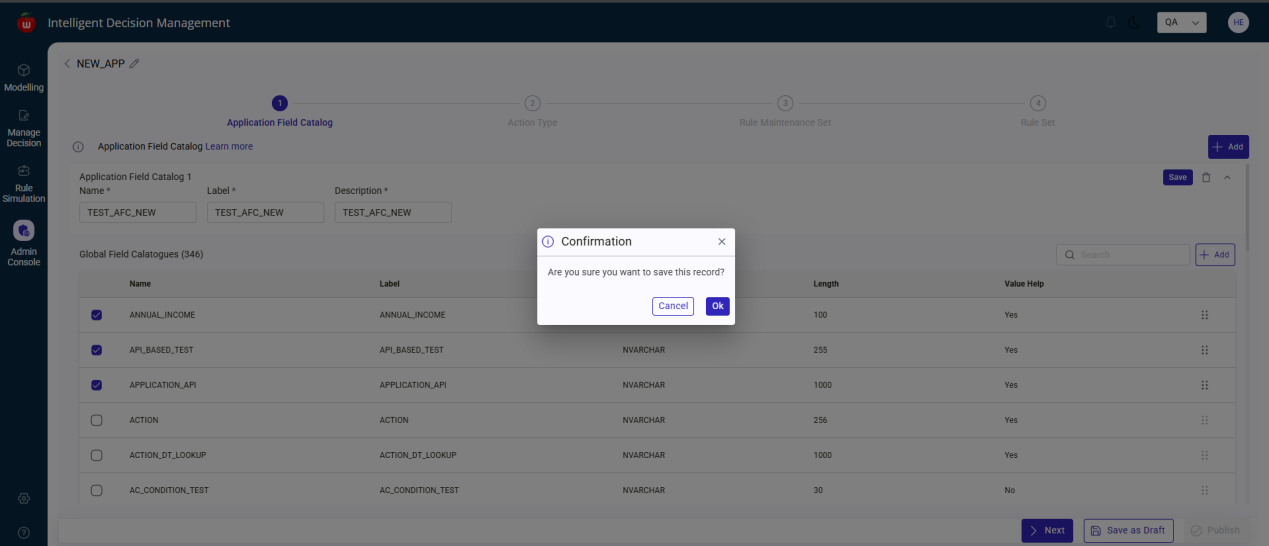Grab drag handle of ACTION row

pyautogui.click(x=1204, y=420)
